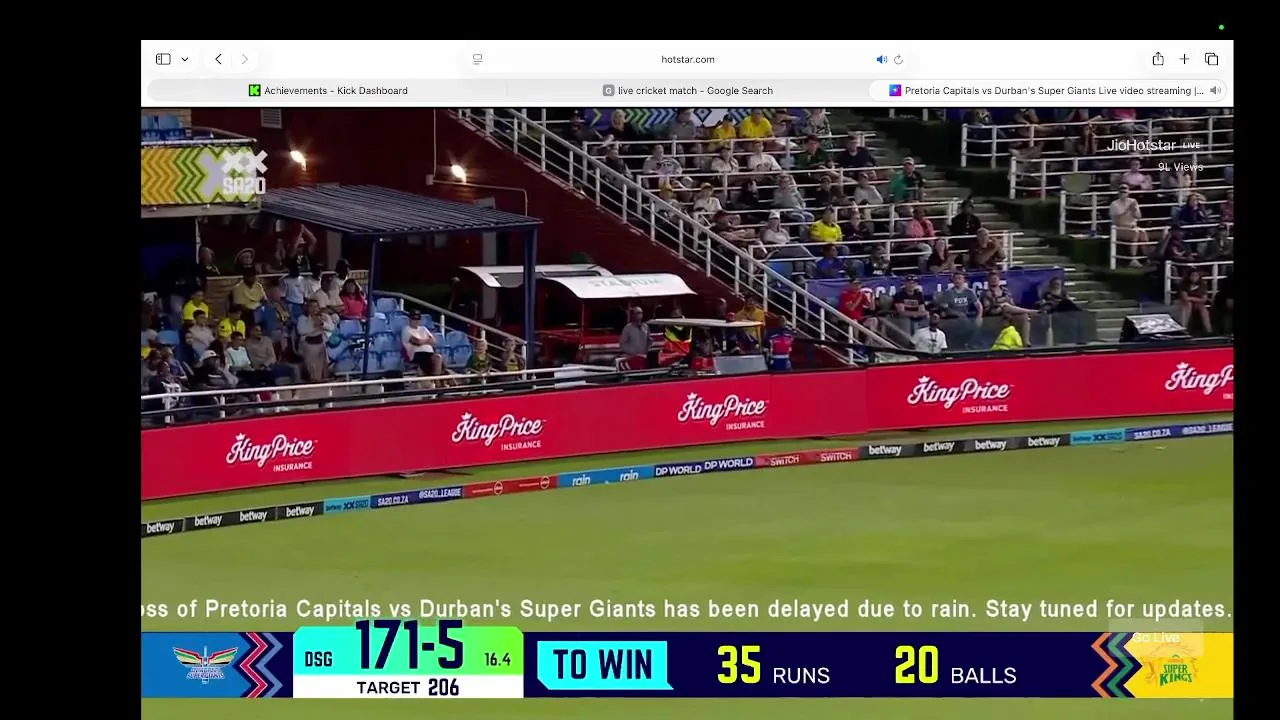
Task: Open the Share sheet
Action: (x=1158, y=59)
